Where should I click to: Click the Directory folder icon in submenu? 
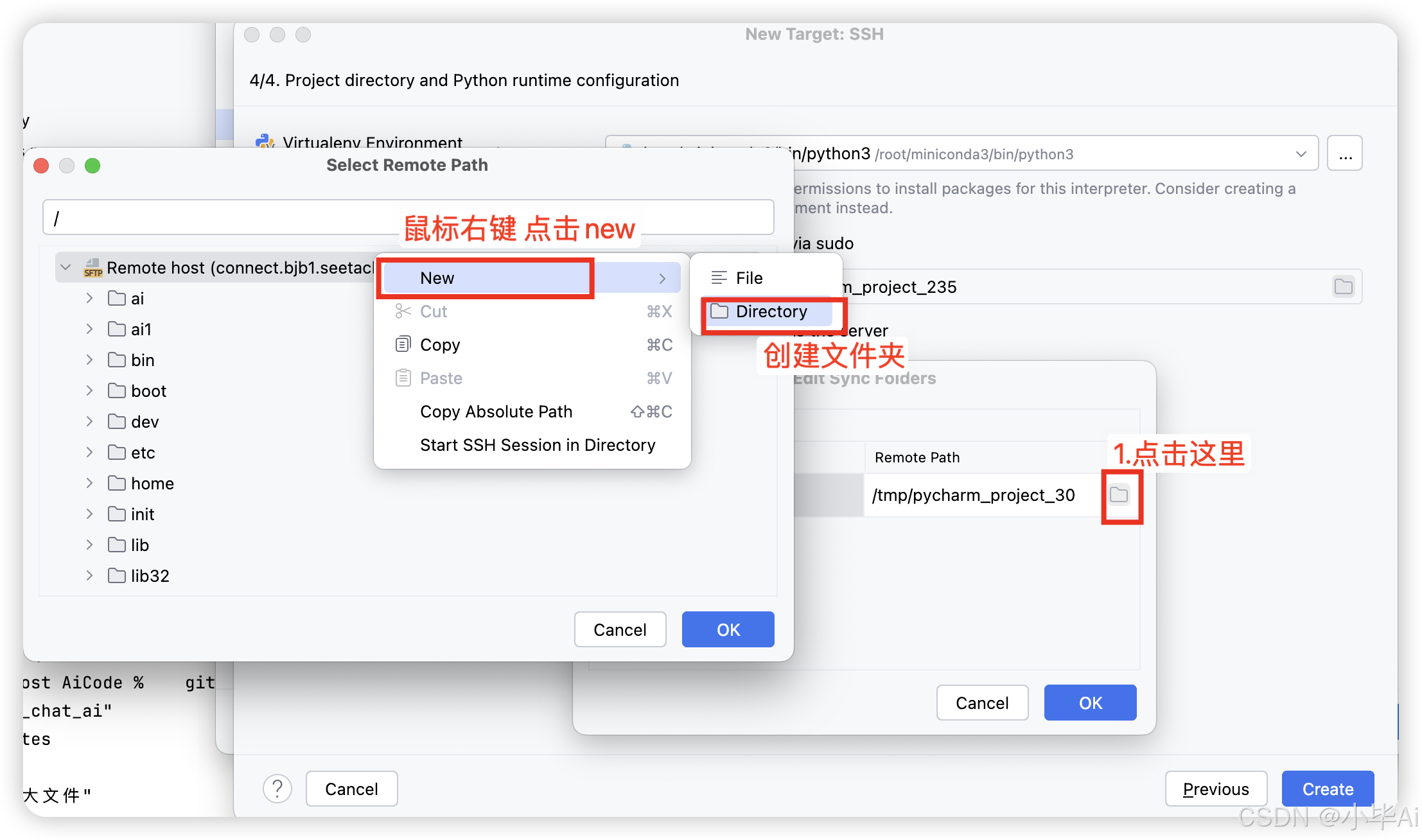coord(719,311)
